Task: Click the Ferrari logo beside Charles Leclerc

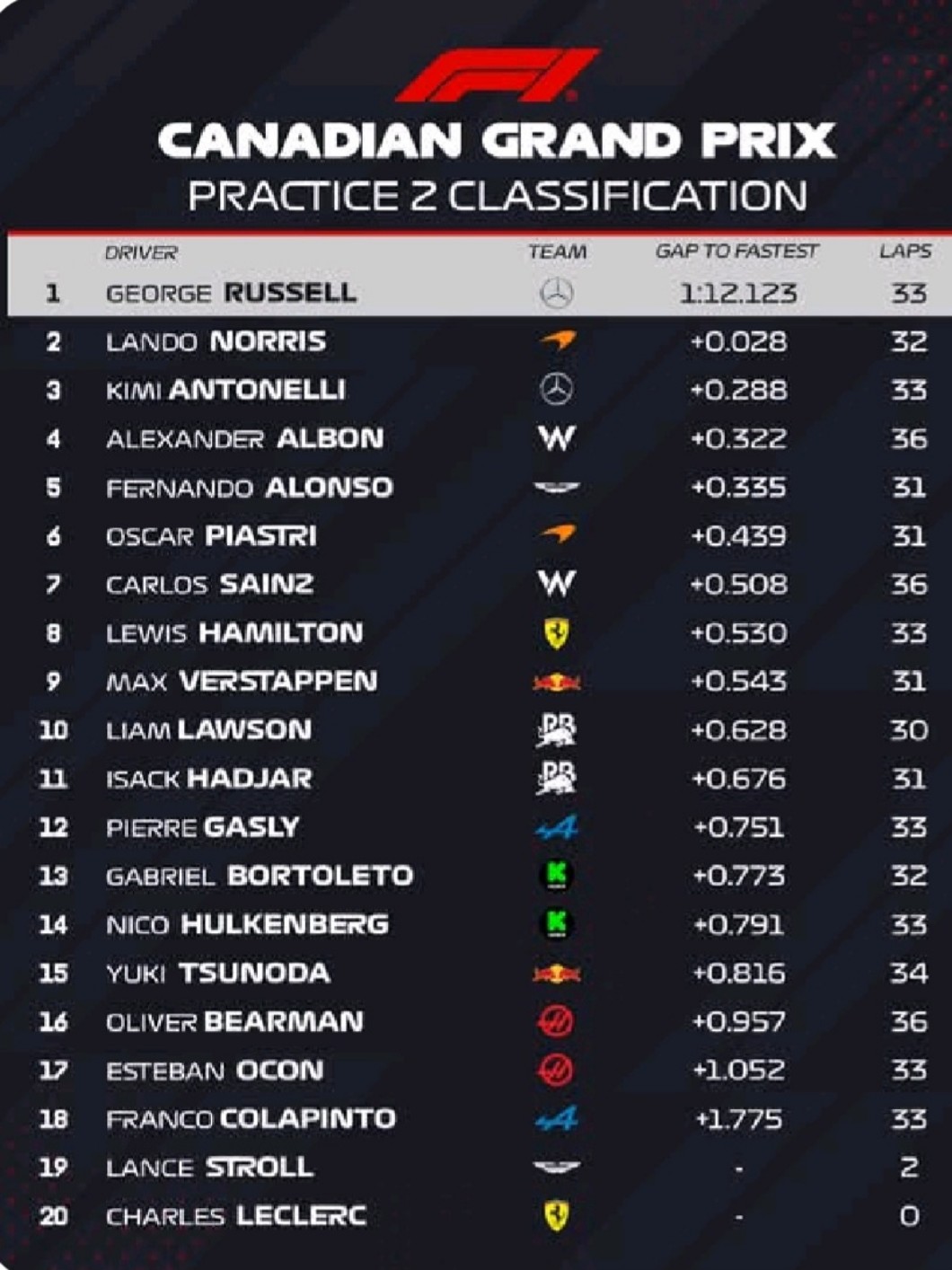Action: click(x=557, y=1216)
